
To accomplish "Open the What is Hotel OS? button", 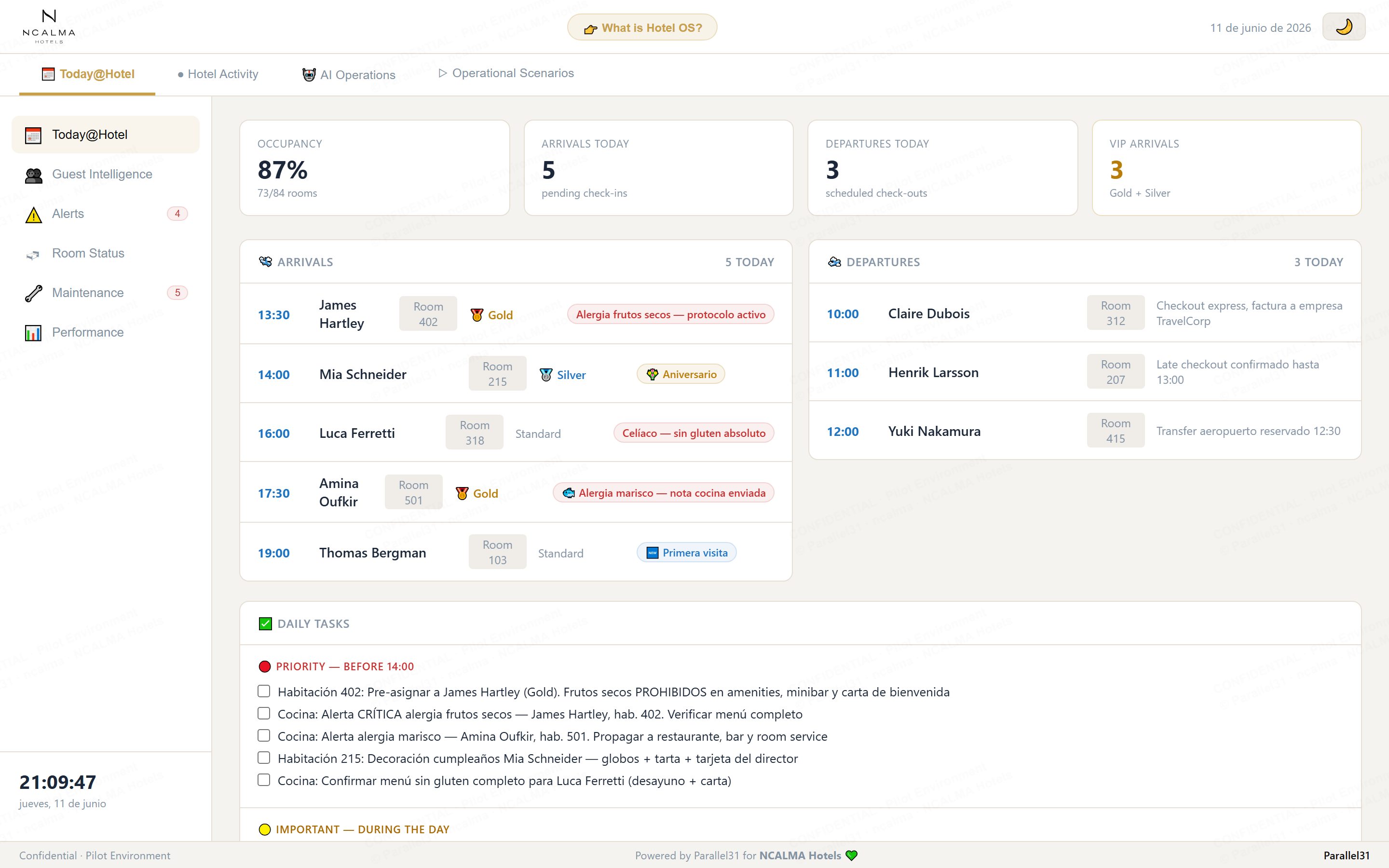I will 642,27.
